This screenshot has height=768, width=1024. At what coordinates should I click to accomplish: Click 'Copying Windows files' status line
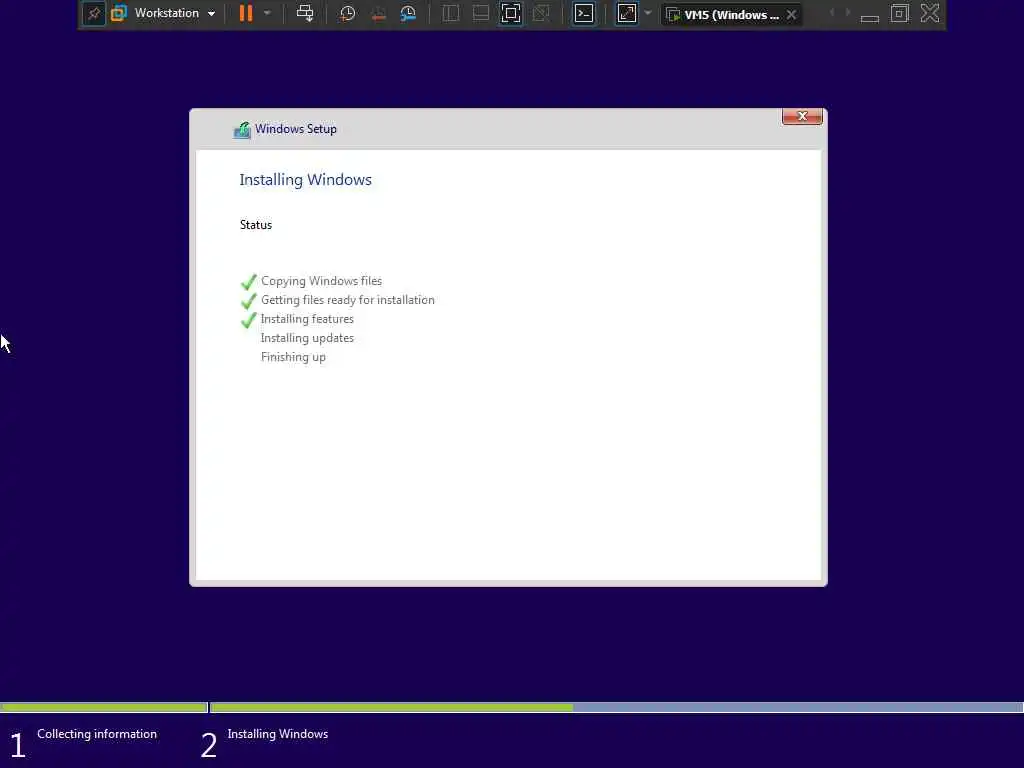tap(321, 281)
